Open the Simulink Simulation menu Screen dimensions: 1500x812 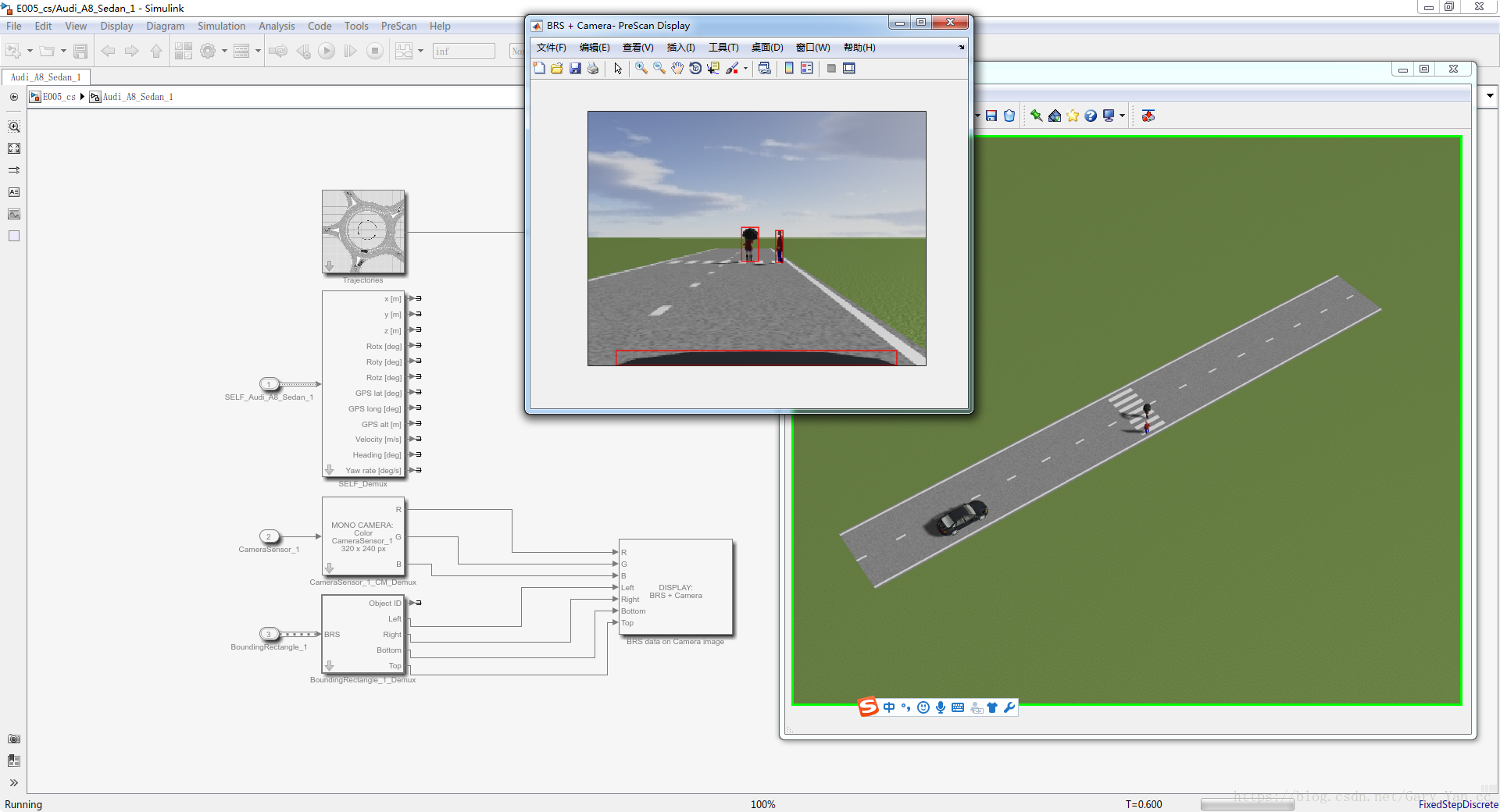[x=221, y=26]
